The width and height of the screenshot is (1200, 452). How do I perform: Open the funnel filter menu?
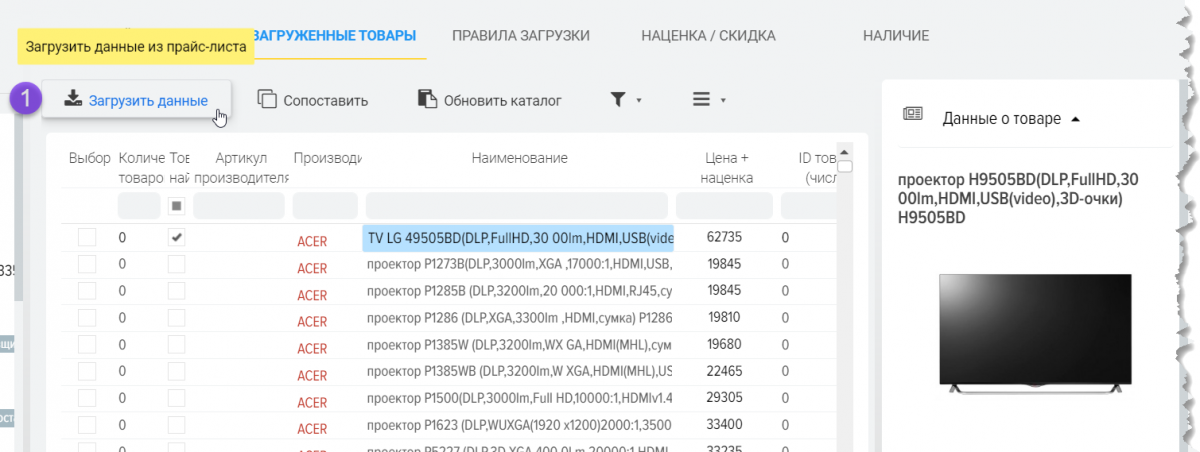pyautogui.click(x=619, y=99)
